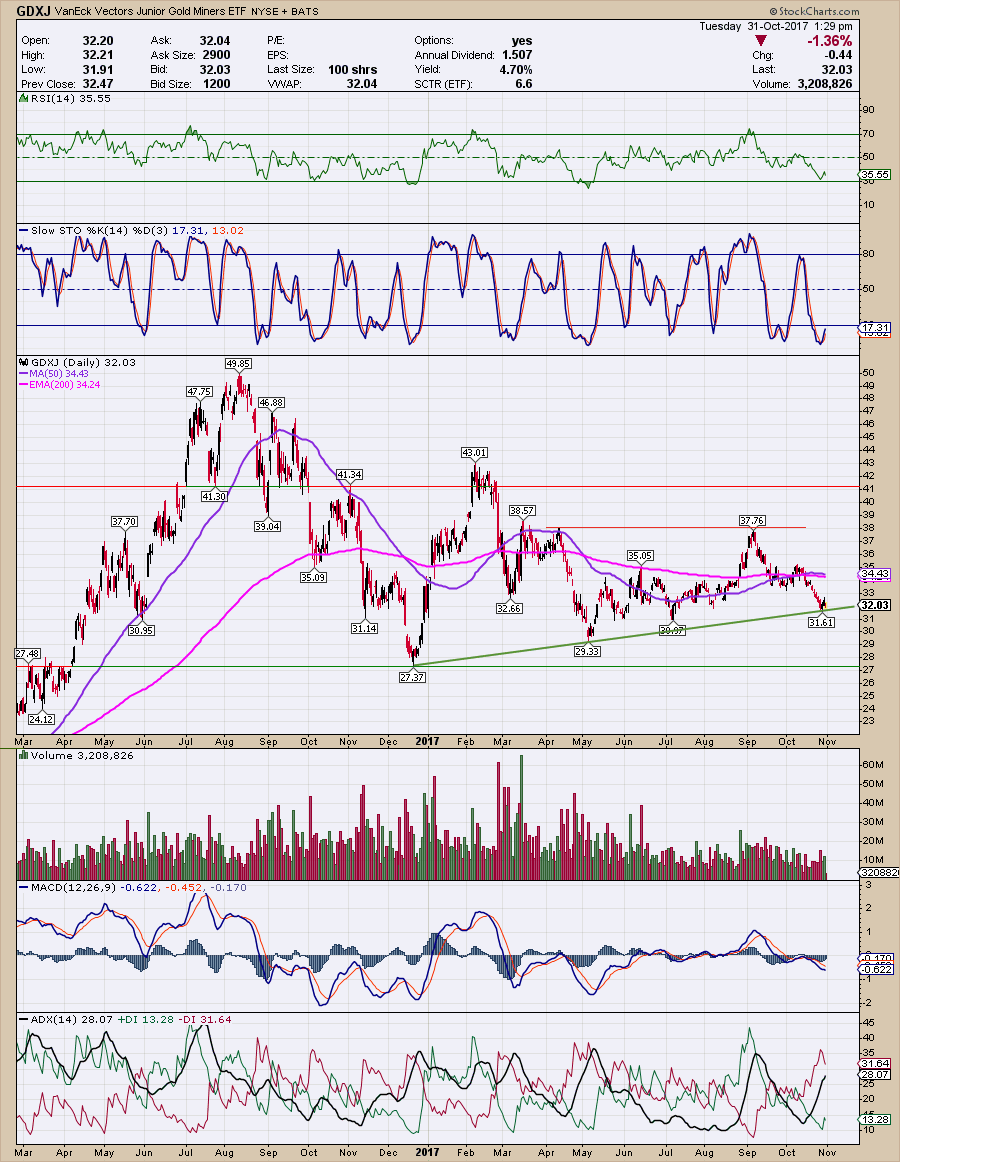This screenshot has height=1162, width=1000.
Task: Click the 27.48 price label
Action: (x=27, y=654)
